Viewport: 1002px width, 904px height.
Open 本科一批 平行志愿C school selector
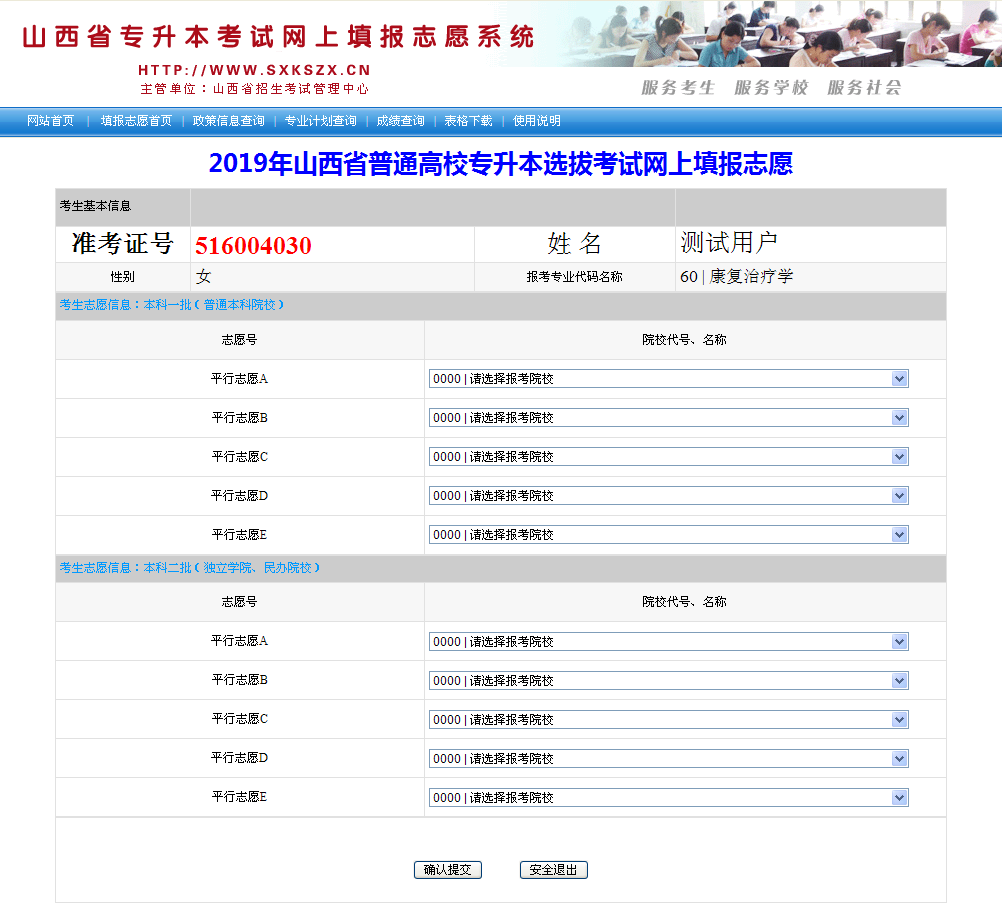tap(668, 457)
